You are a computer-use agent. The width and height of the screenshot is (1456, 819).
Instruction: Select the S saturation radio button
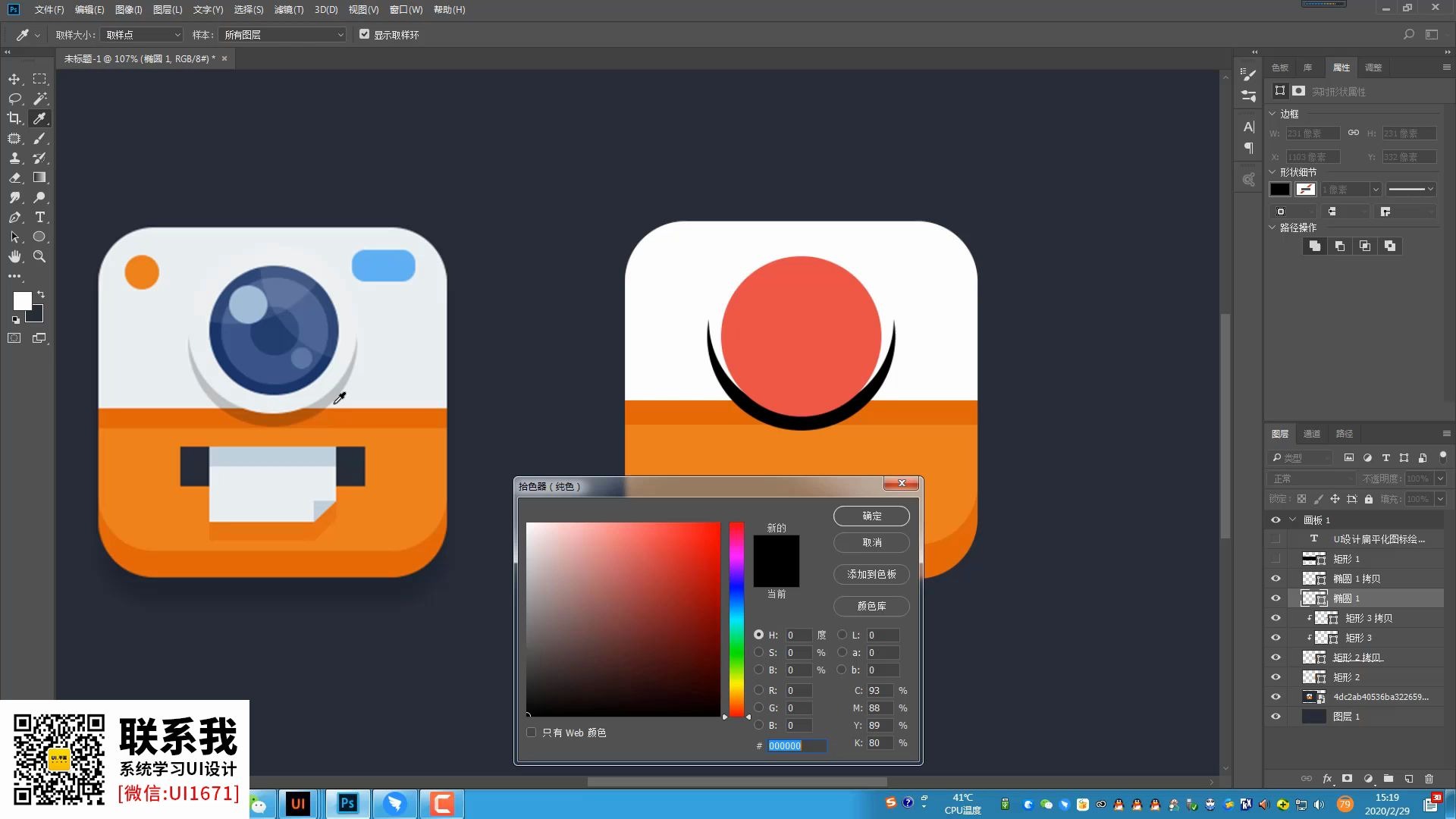[758, 652]
